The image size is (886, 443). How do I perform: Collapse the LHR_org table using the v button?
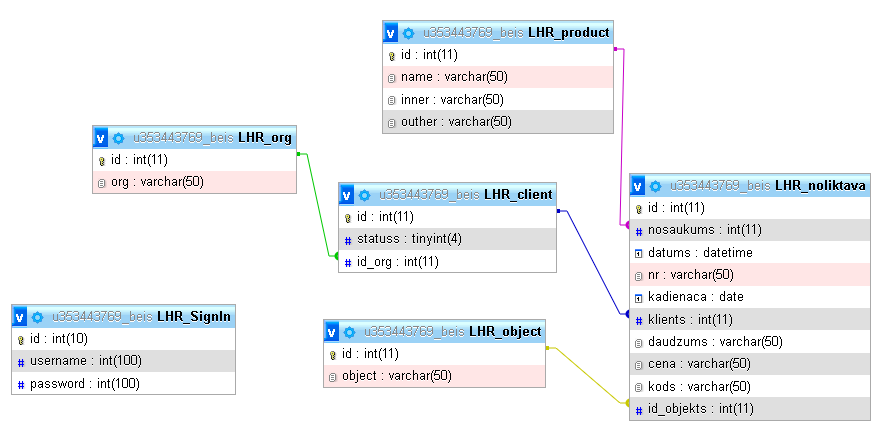(101, 138)
